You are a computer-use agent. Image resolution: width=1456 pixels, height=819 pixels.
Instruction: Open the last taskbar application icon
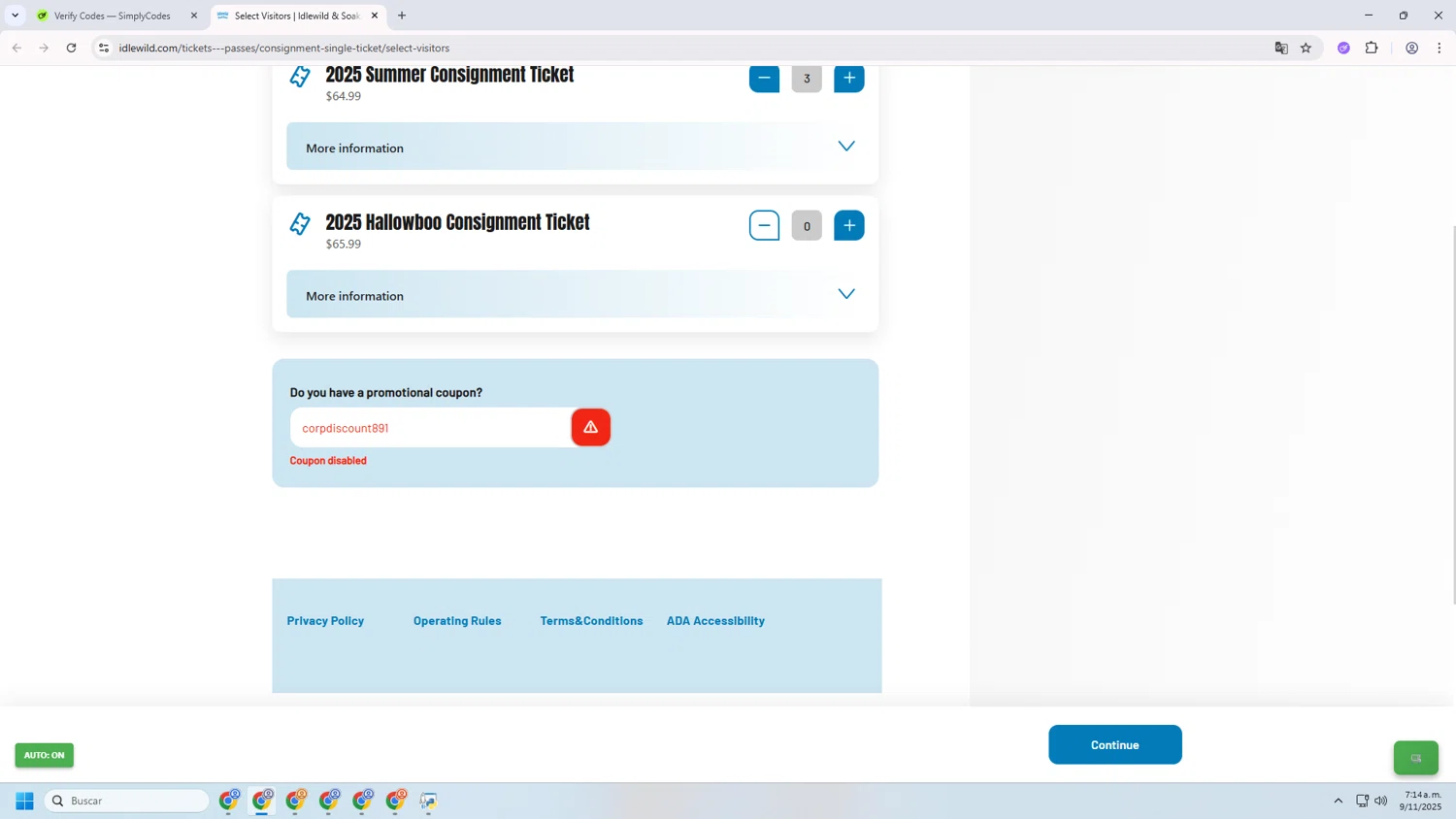(x=428, y=801)
